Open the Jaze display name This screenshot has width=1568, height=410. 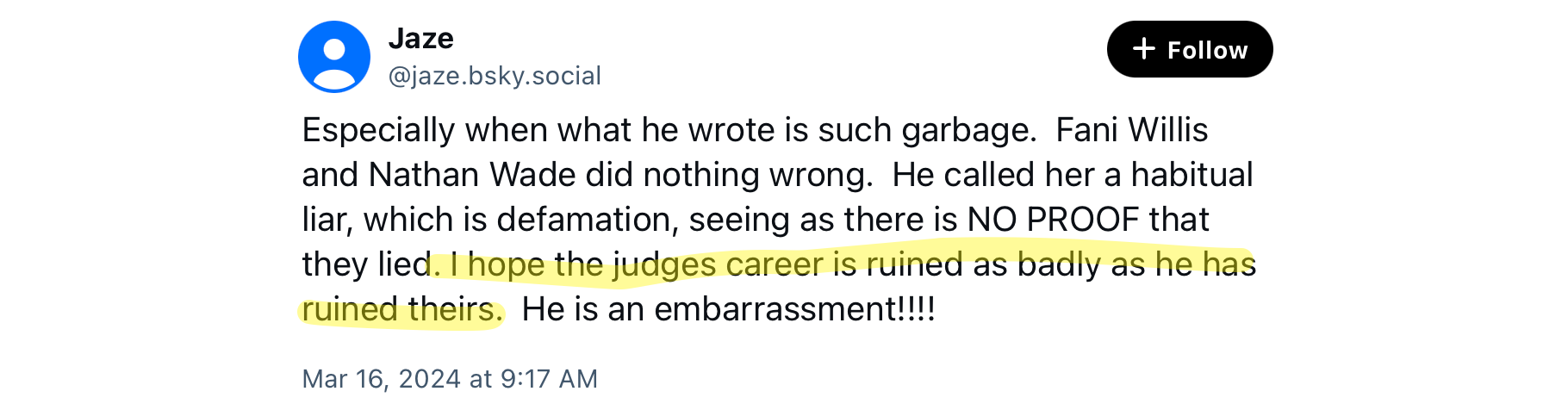coord(420,39)
